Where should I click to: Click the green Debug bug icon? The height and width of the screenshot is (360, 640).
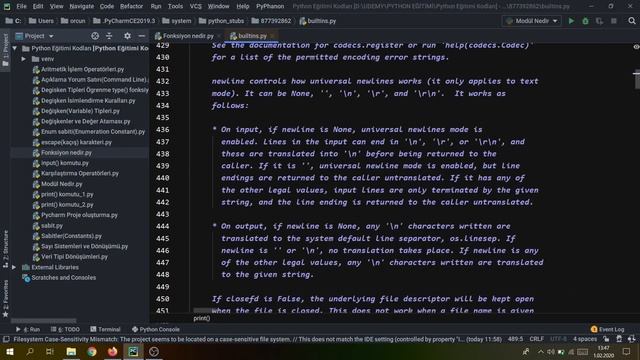[585, 21]
